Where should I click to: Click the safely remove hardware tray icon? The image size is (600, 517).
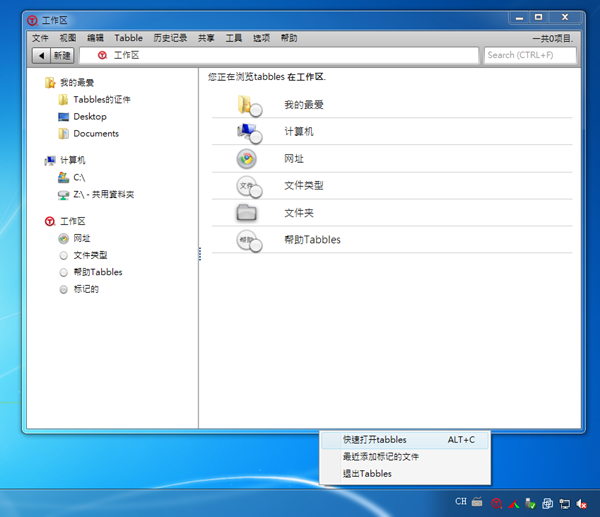[530, 503]
